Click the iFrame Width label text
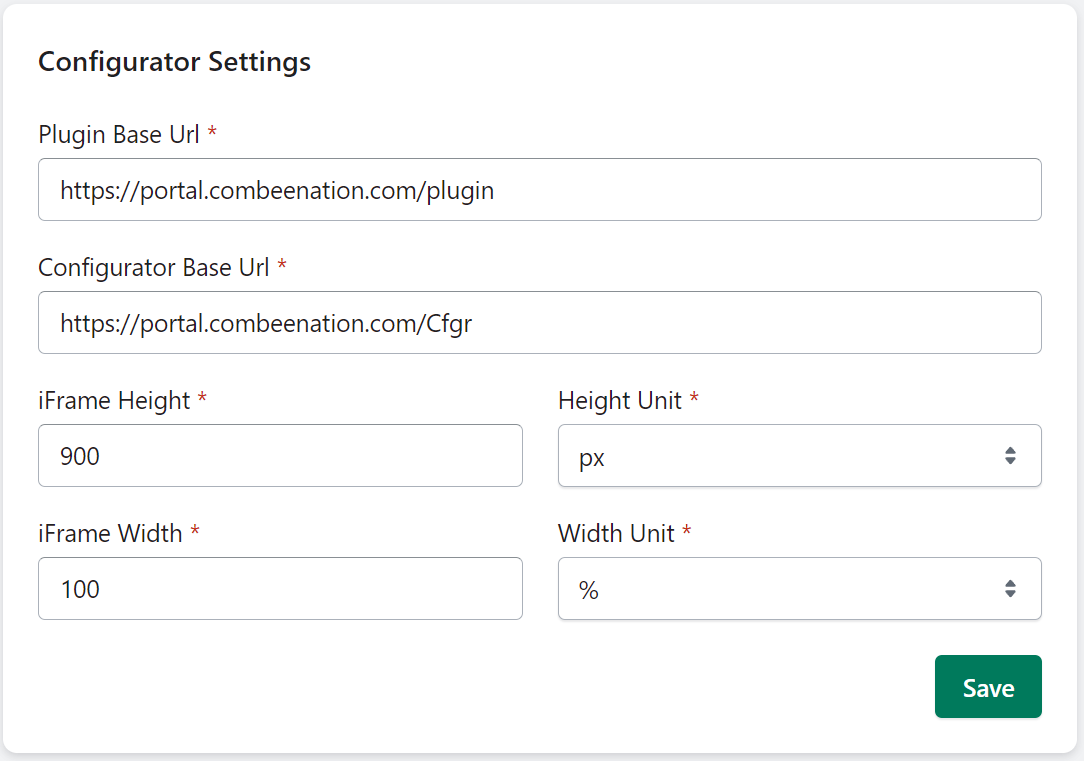Image resolution: width=1084 pixels, height=761 pixels. (x=110, y=533)
